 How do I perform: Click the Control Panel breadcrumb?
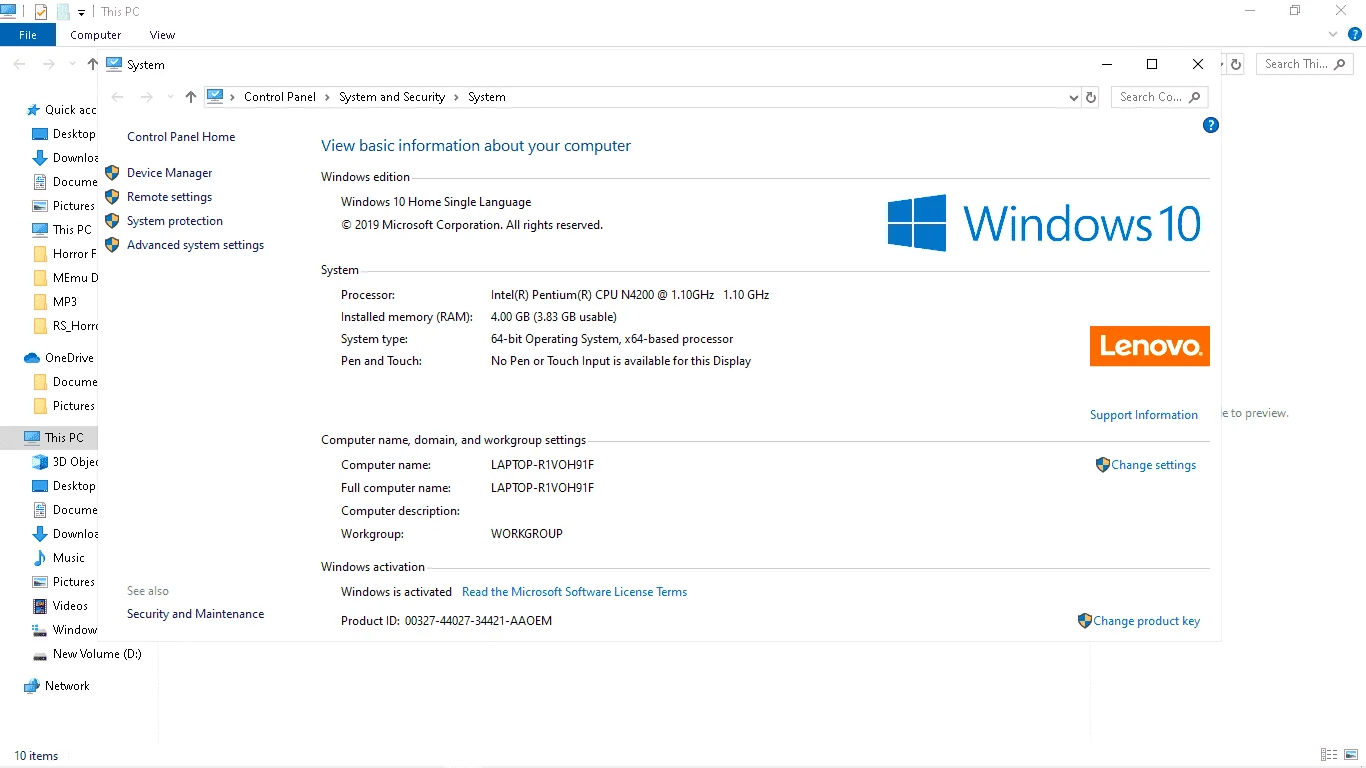[280, 97]
